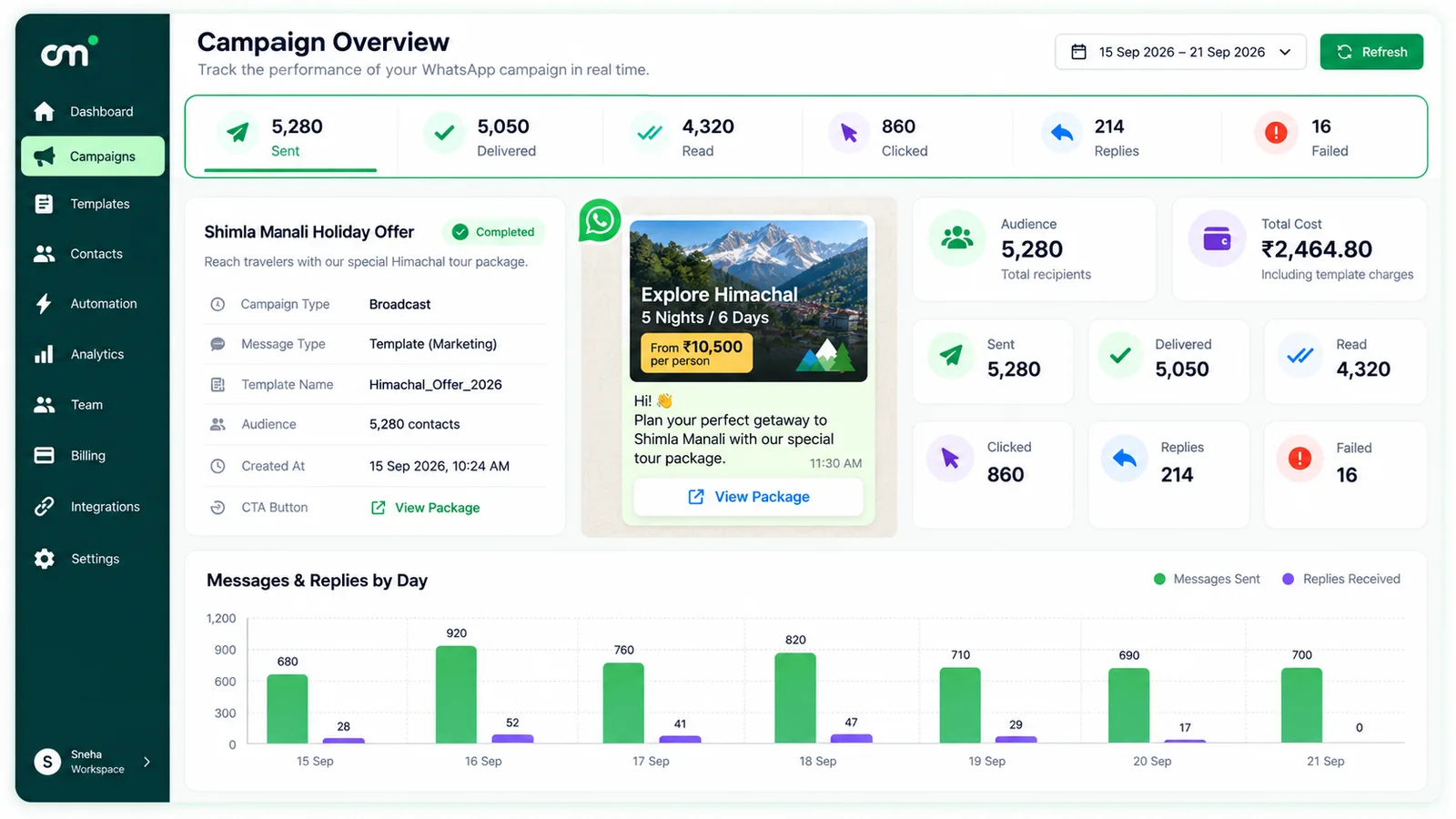The height and width of the screenshot is (819, 1456).
Task: Click the Total Cost wallet icon
Action: 1217,239
